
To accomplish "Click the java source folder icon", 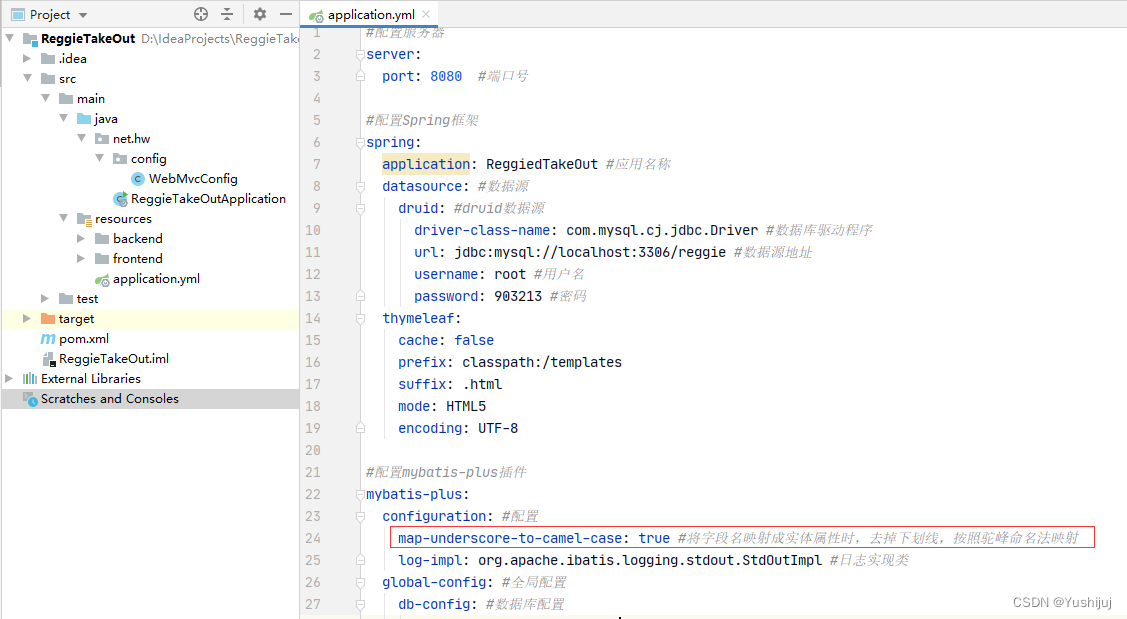I will tap(84, 119).
